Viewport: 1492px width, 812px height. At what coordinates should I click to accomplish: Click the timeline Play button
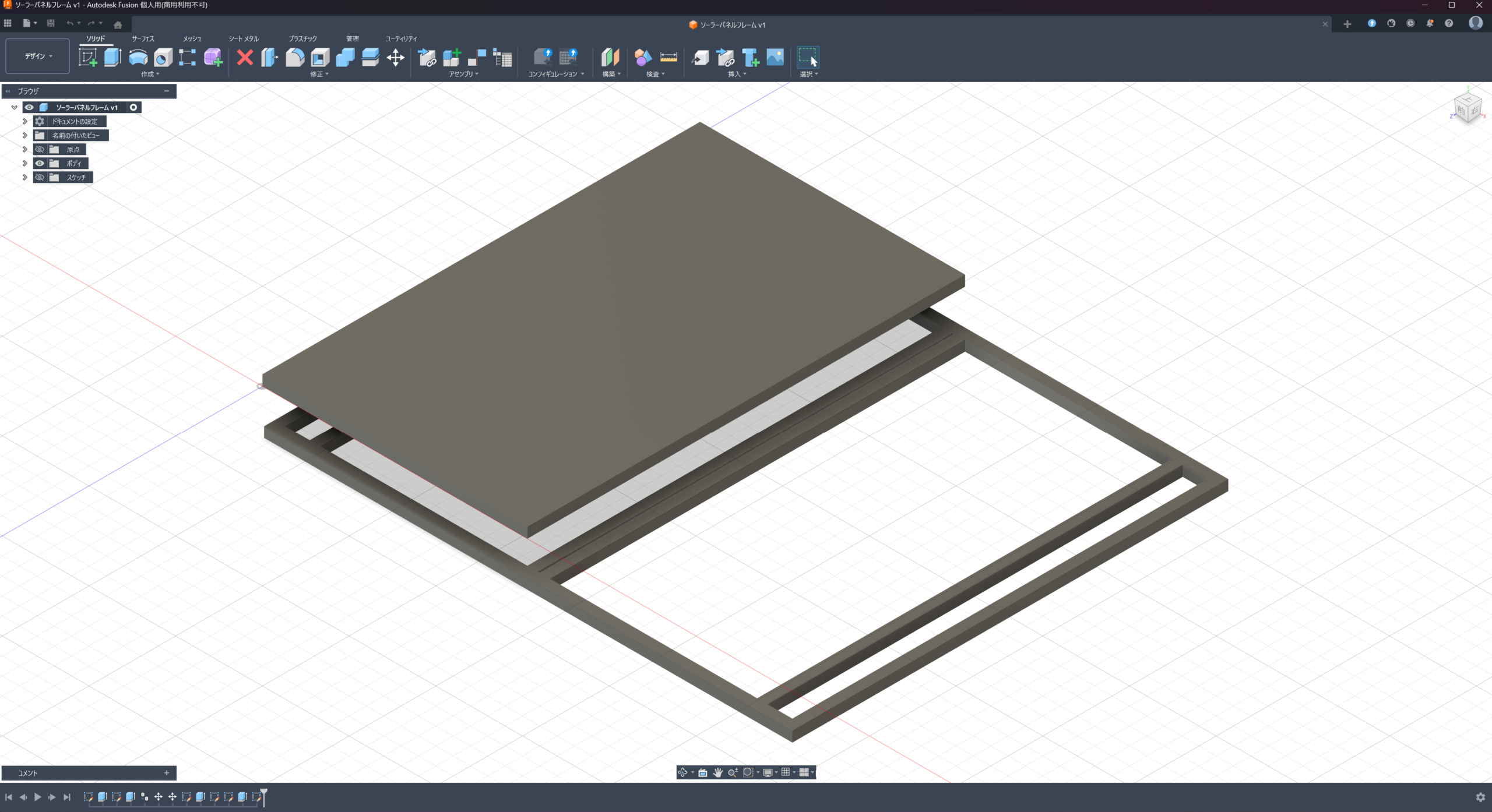pos(37,797)
